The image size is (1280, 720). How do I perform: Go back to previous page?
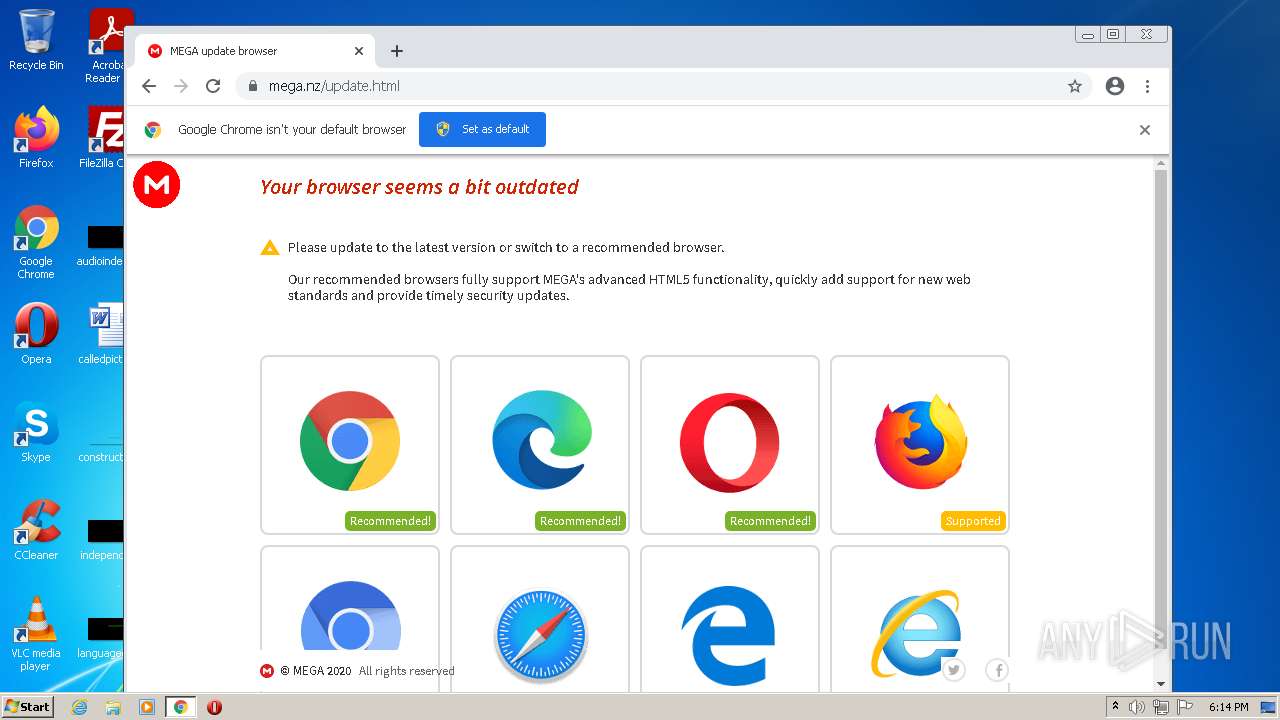point(149,86)
